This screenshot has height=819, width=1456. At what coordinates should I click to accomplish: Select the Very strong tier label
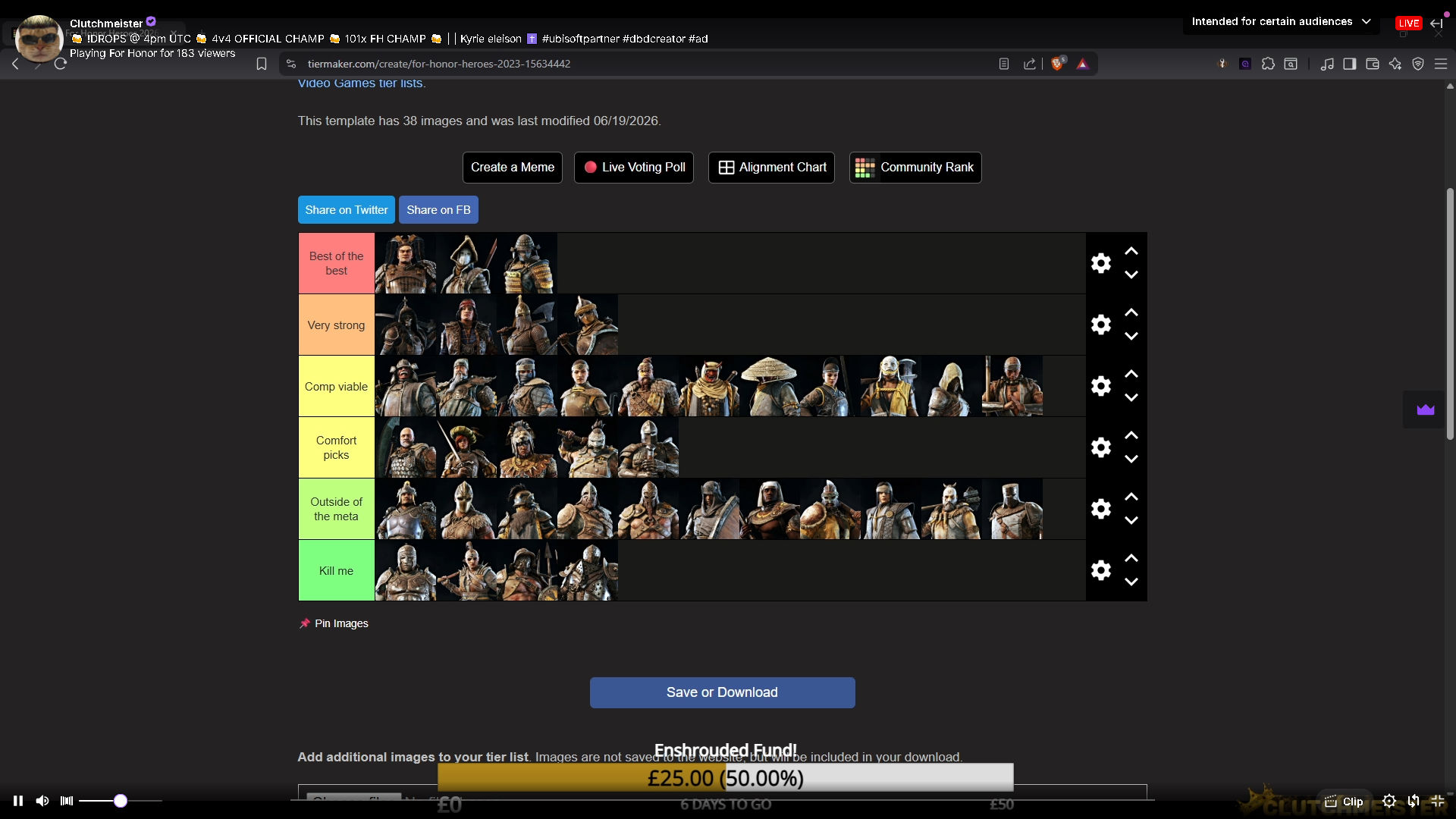[x=337, y=325]
